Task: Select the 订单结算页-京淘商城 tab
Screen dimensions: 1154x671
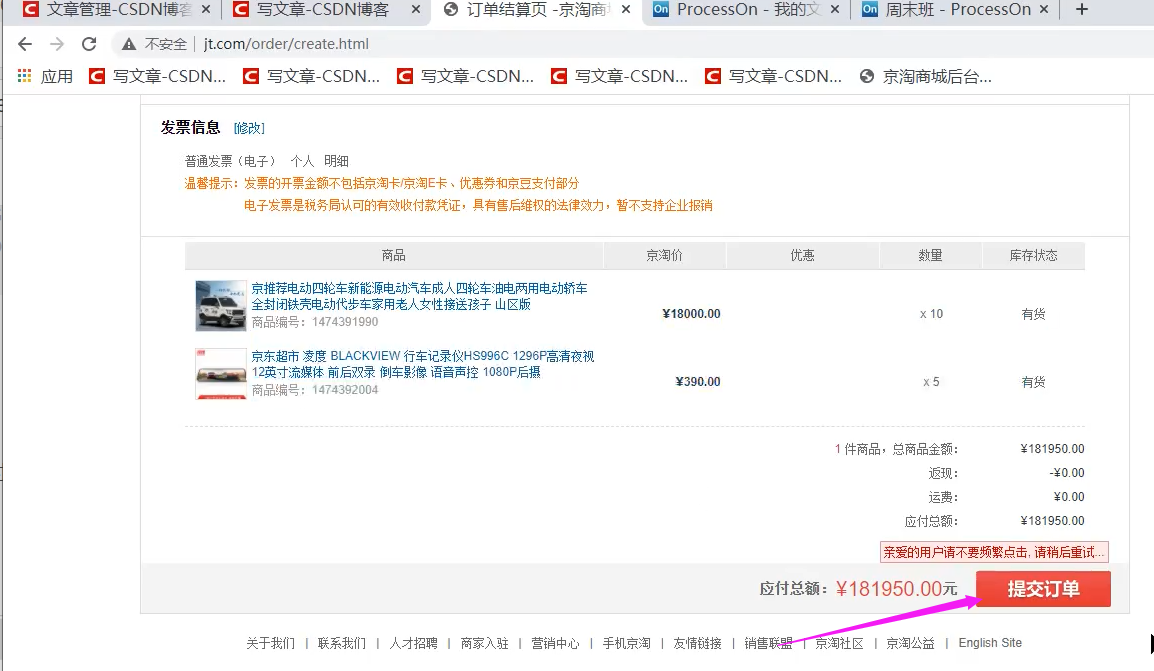Action: click(x=537, y=10)
